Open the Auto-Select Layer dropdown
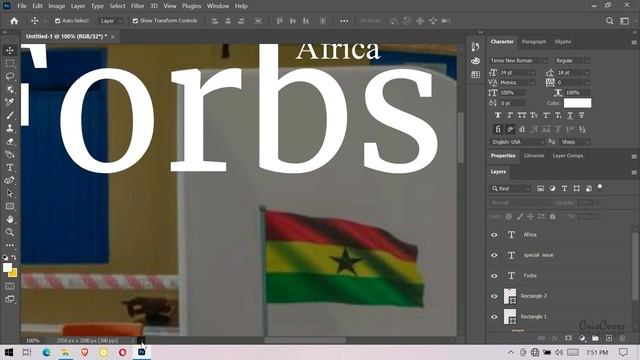This screenshot has width=640, height=360. [x=111, y=21]
